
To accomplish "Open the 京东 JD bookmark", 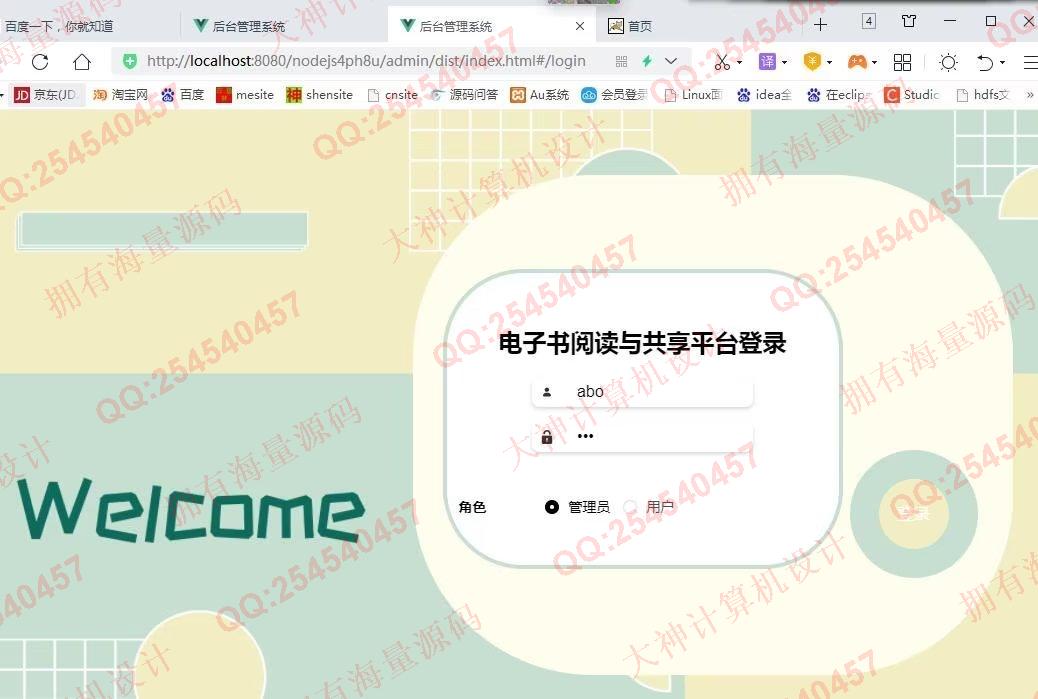I will 45,95.
